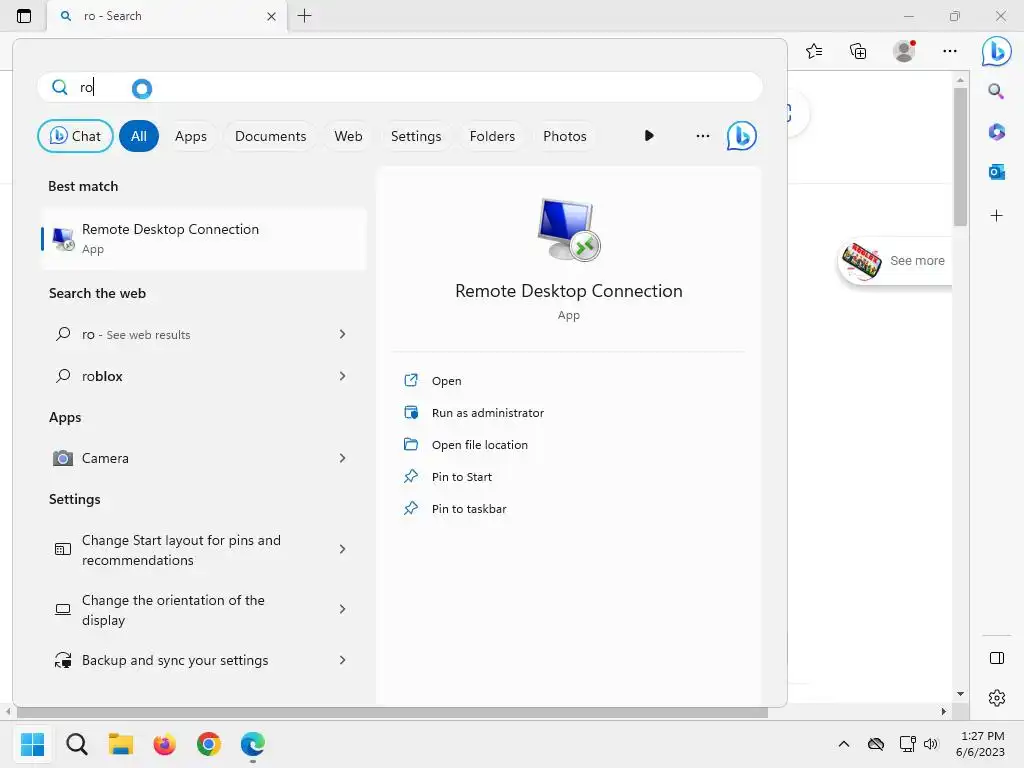Click the Windows Start button
The width and height of the screenshot is (1024, 768).
tap(32, 744)
